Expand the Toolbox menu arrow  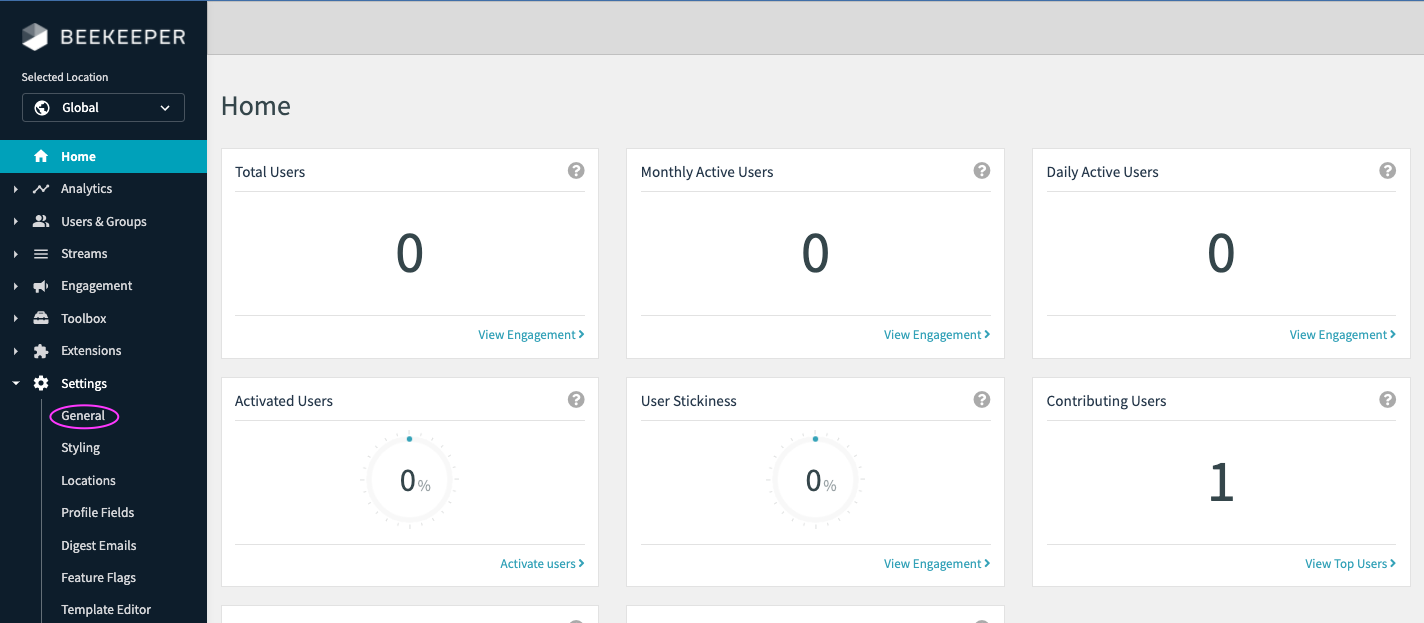click(16, 318)
